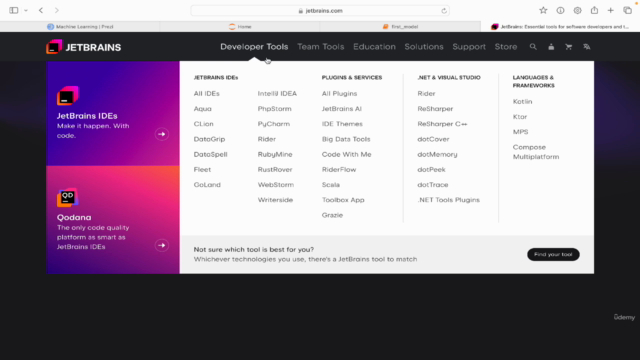Click the Qodana product icon
The image size is (640, 360).
[x=68, y=198]
